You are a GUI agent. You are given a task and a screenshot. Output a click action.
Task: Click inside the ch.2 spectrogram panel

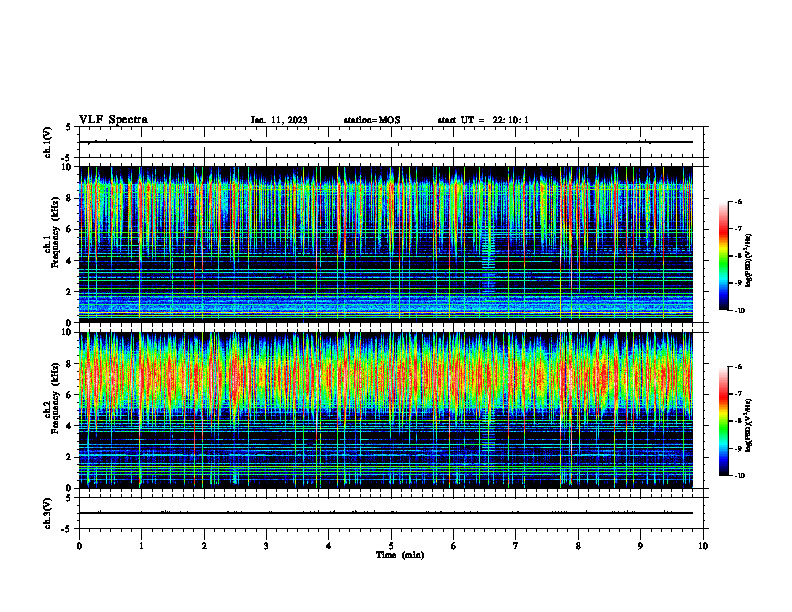(x=386, y=410)
